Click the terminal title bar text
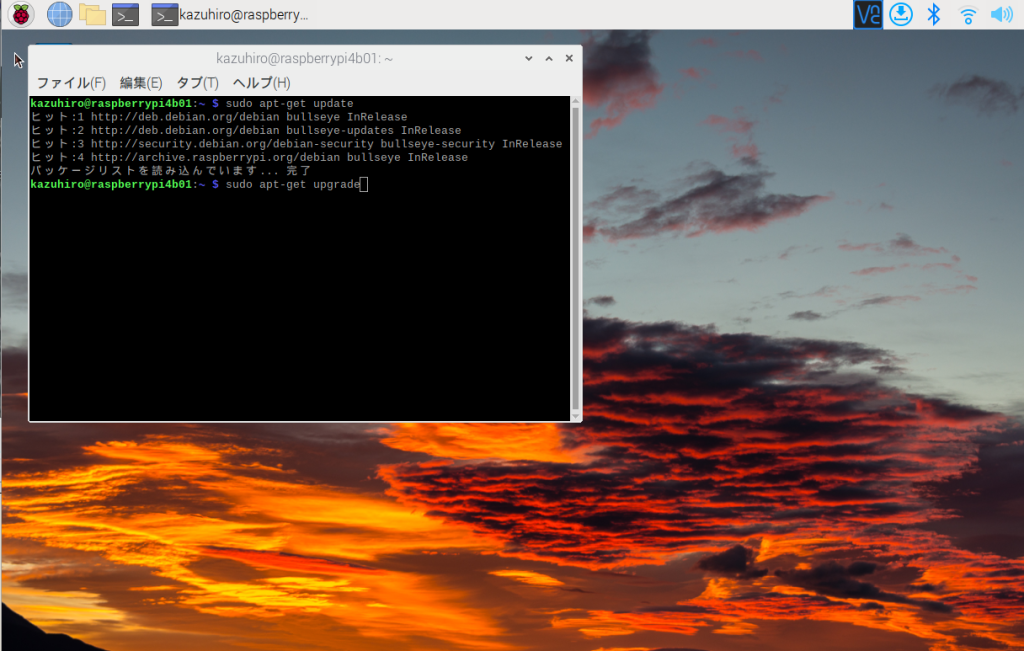1024x651 pixels. 304,59
